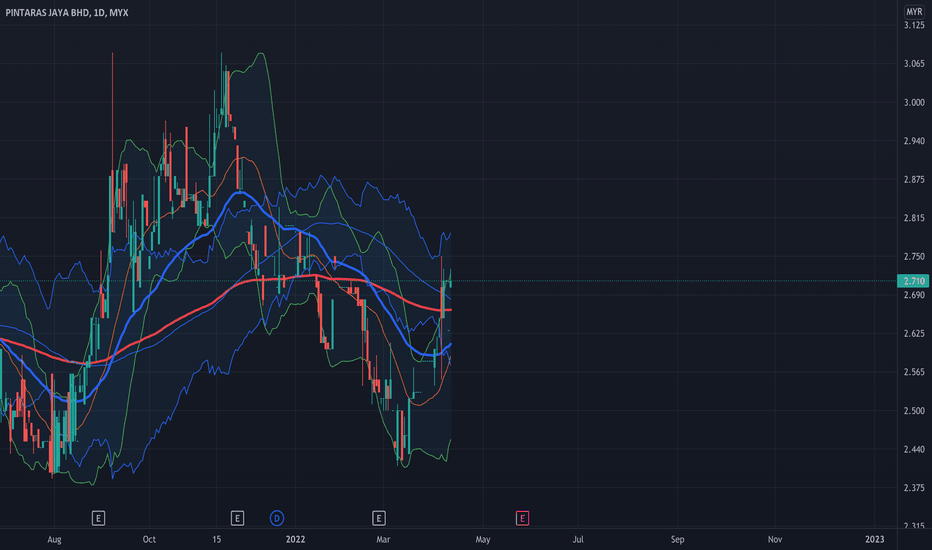Click the 2.815 price axis label
The height and width of the screenshot is (550, 932).
[914, 218]
